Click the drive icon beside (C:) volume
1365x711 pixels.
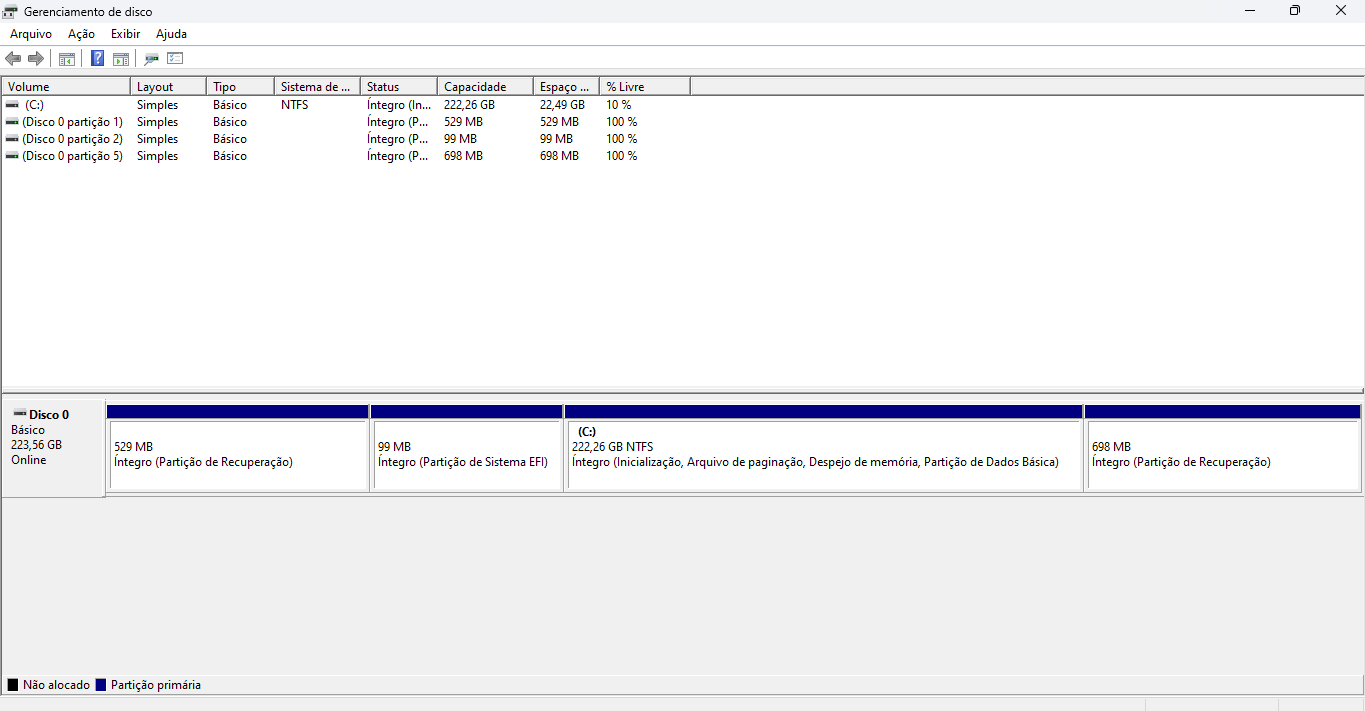tap(12, 105)
